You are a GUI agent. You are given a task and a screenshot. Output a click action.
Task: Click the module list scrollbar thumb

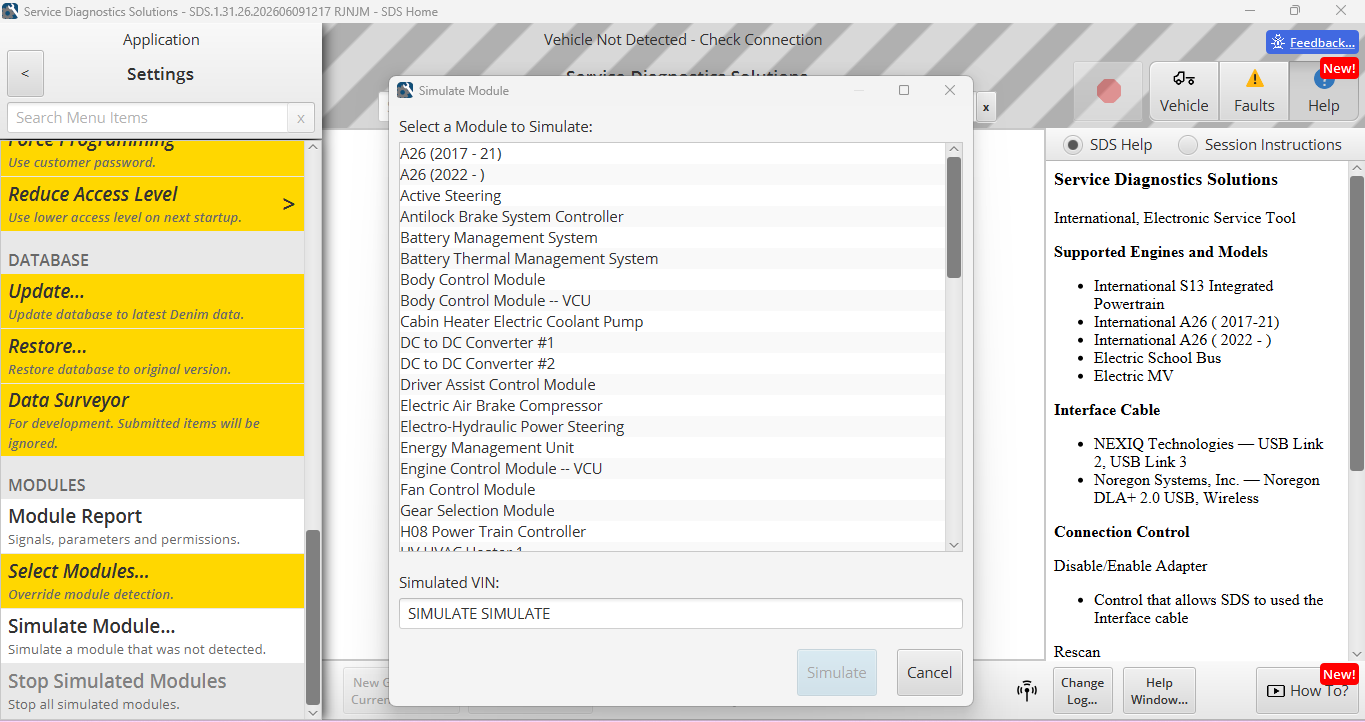(954, 217)
